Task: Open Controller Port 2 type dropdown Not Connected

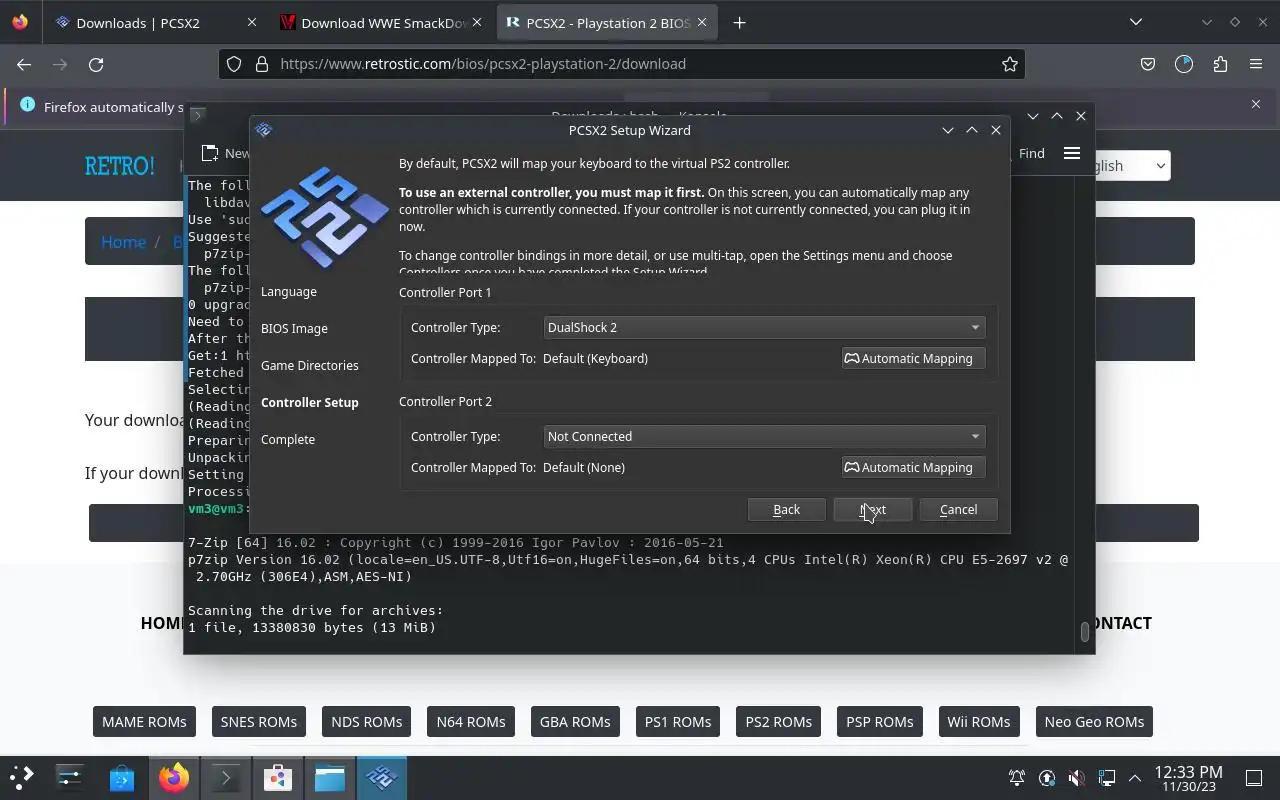Action: pos(764,436)
